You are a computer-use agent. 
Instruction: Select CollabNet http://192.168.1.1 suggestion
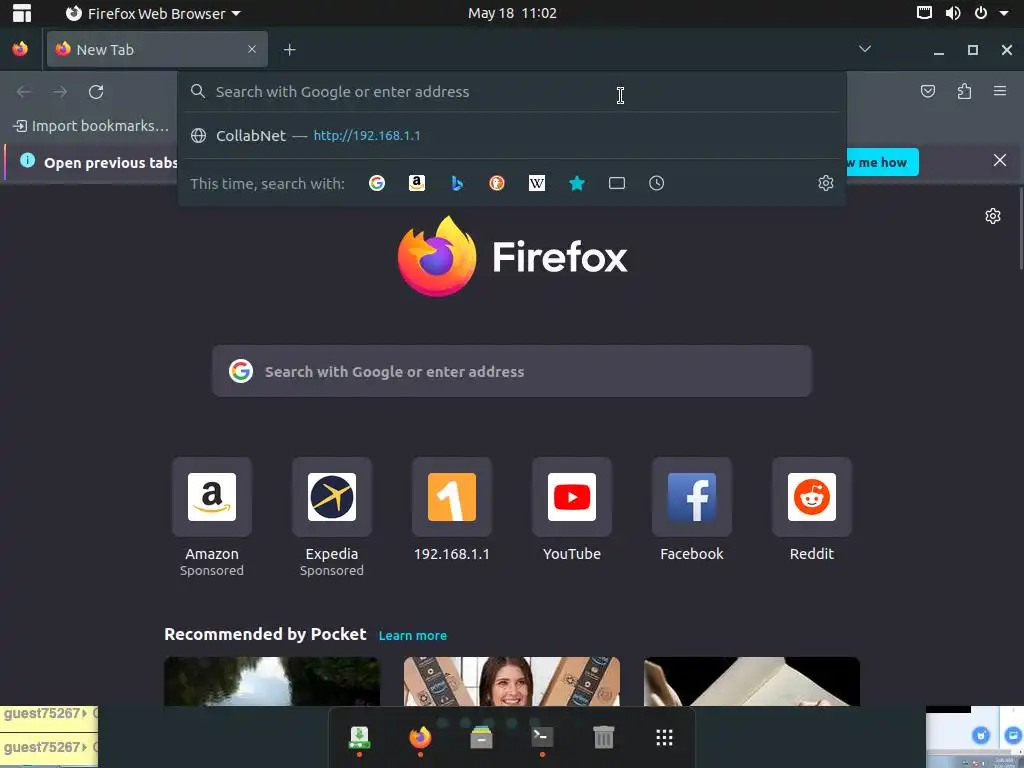point(511,136)
